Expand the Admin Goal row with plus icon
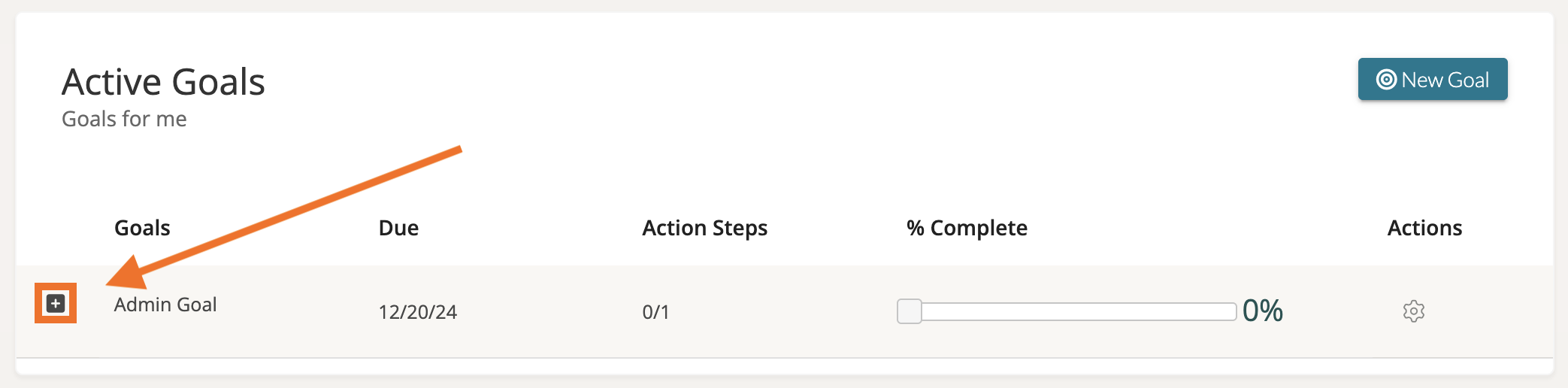 [56, 303]
